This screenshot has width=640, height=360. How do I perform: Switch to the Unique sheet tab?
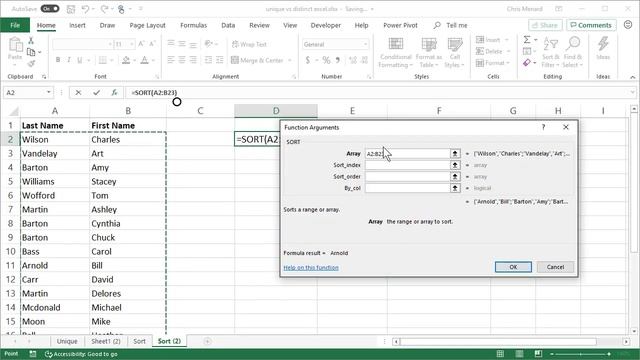67,341
